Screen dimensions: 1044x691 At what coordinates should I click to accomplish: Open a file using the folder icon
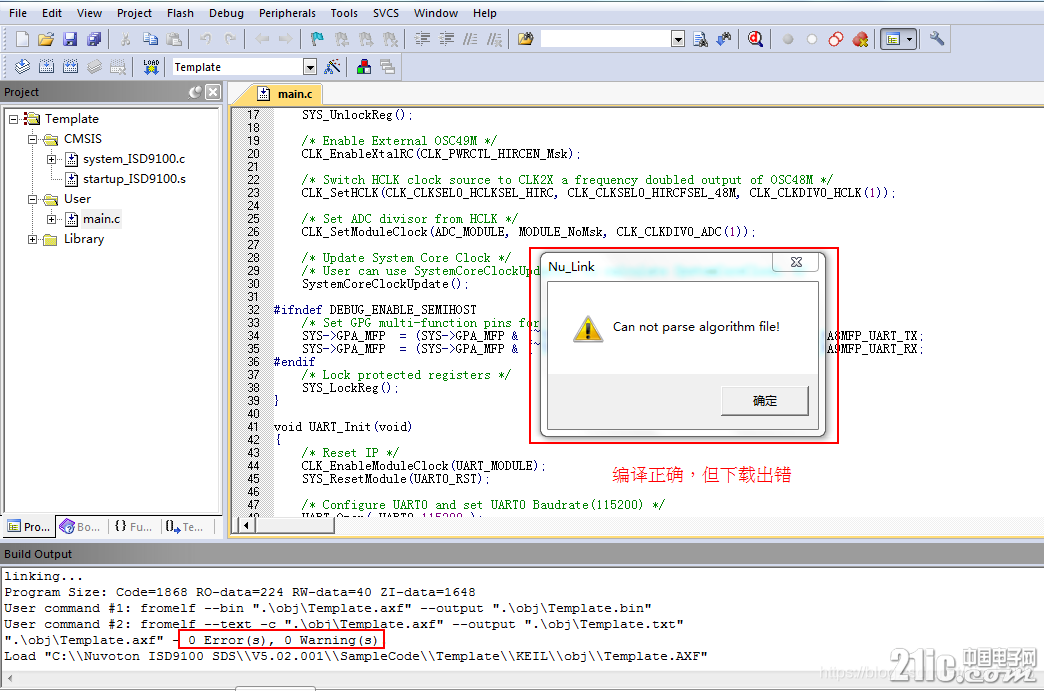click(x=46, y=39)
